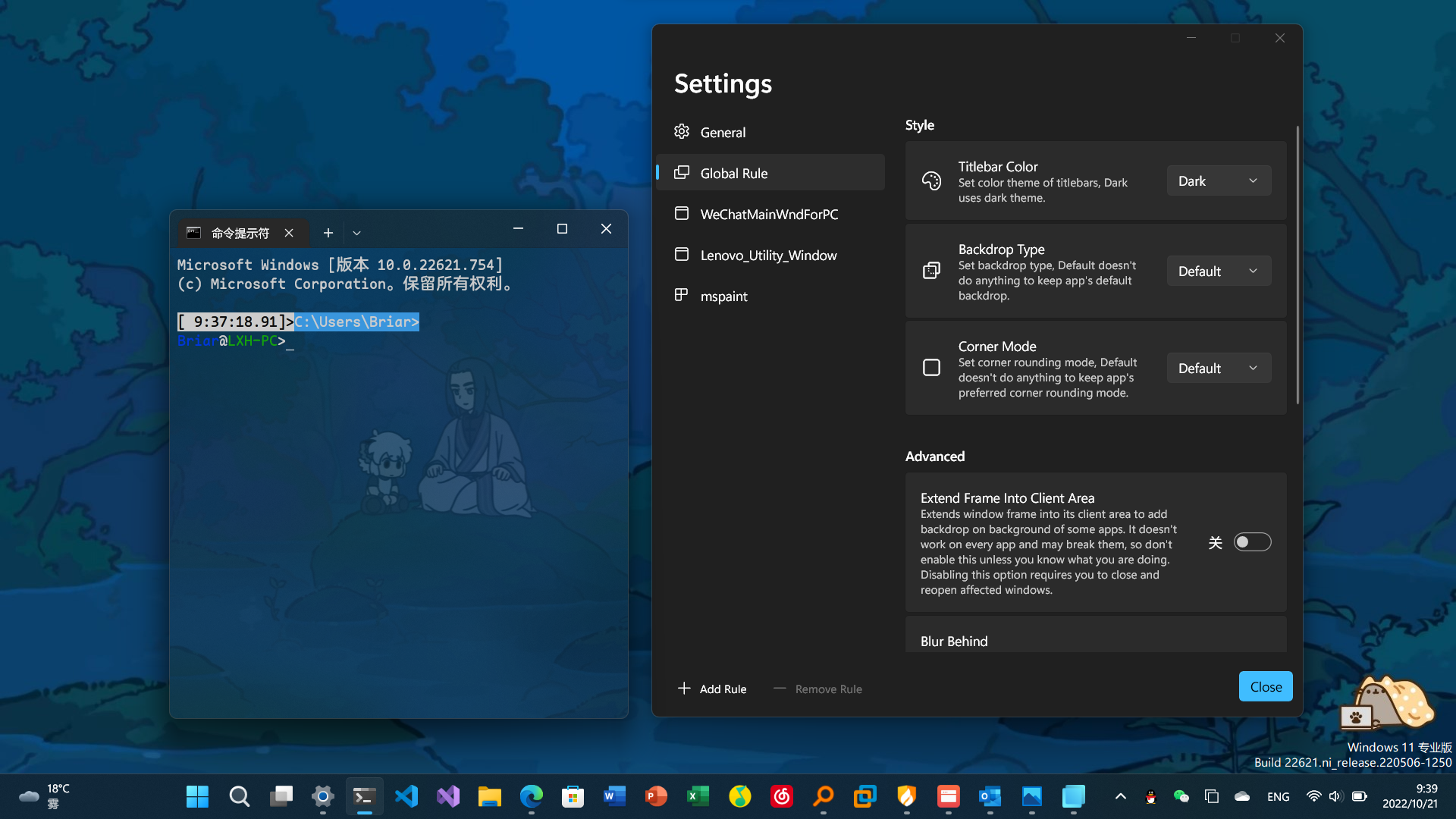Image resolution: width=1456 pixels, height=819 pixels.
Task: Open the Windows Terminal taskbar icon
Action: point(364,796)
